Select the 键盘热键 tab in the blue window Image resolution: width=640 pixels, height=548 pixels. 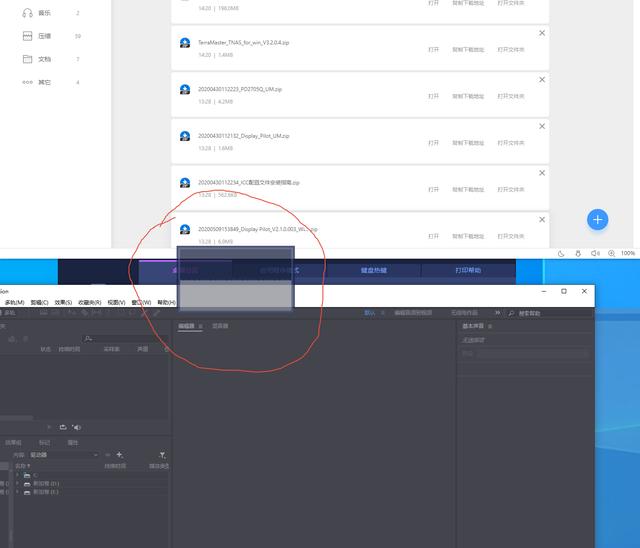click(373, 270)
